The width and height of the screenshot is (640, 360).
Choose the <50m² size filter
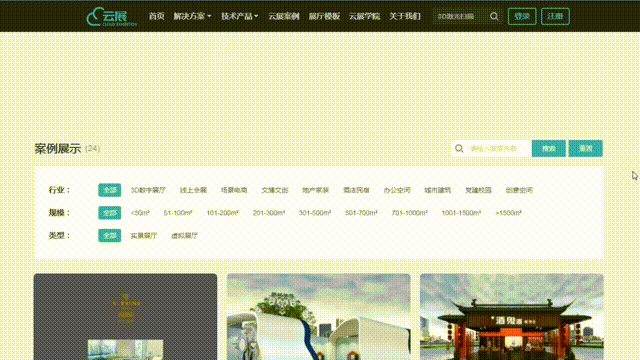tap(140, 213)
